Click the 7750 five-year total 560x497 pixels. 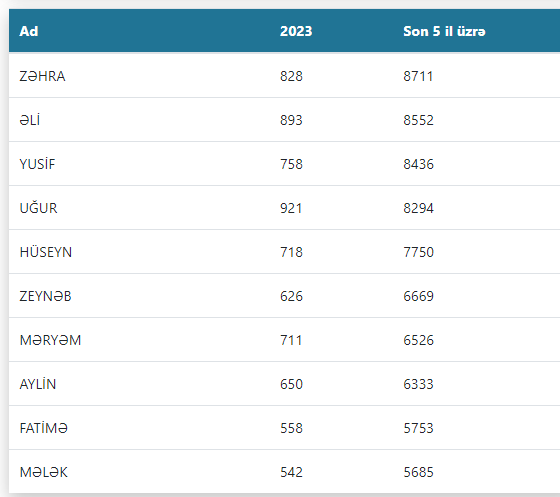click(419, 252)
